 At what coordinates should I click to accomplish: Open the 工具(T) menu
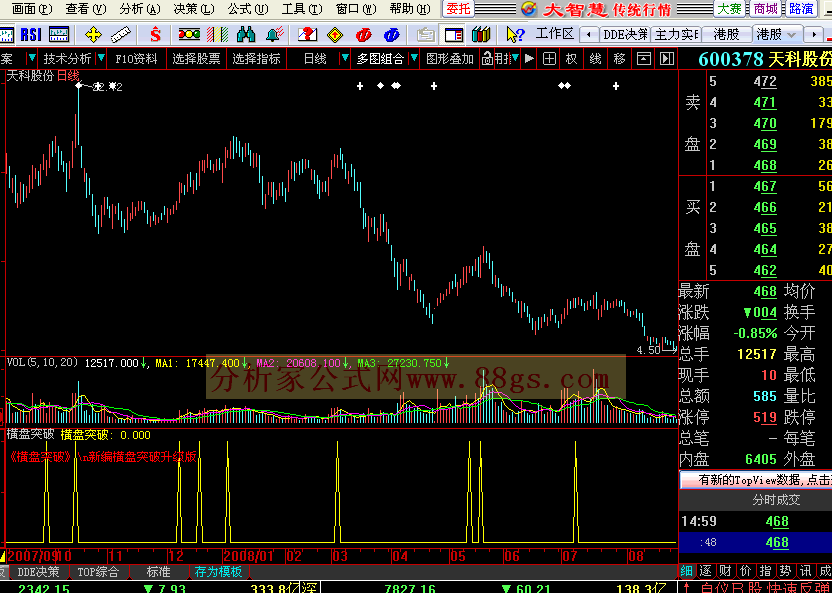[302, 8]
